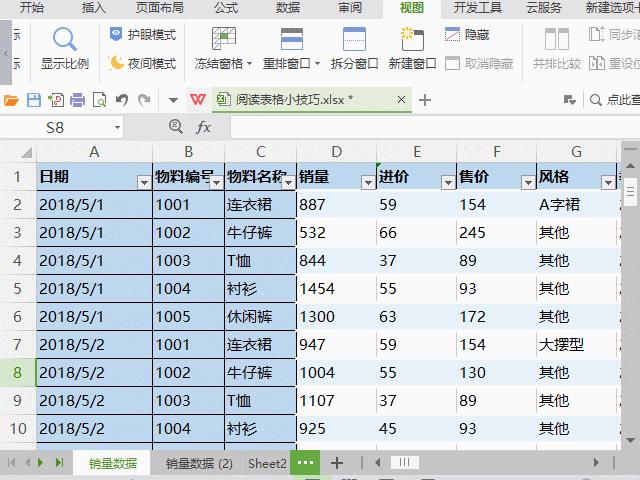Click the 点此查找 search command box
640x480 pixels.
coord(616,100)
